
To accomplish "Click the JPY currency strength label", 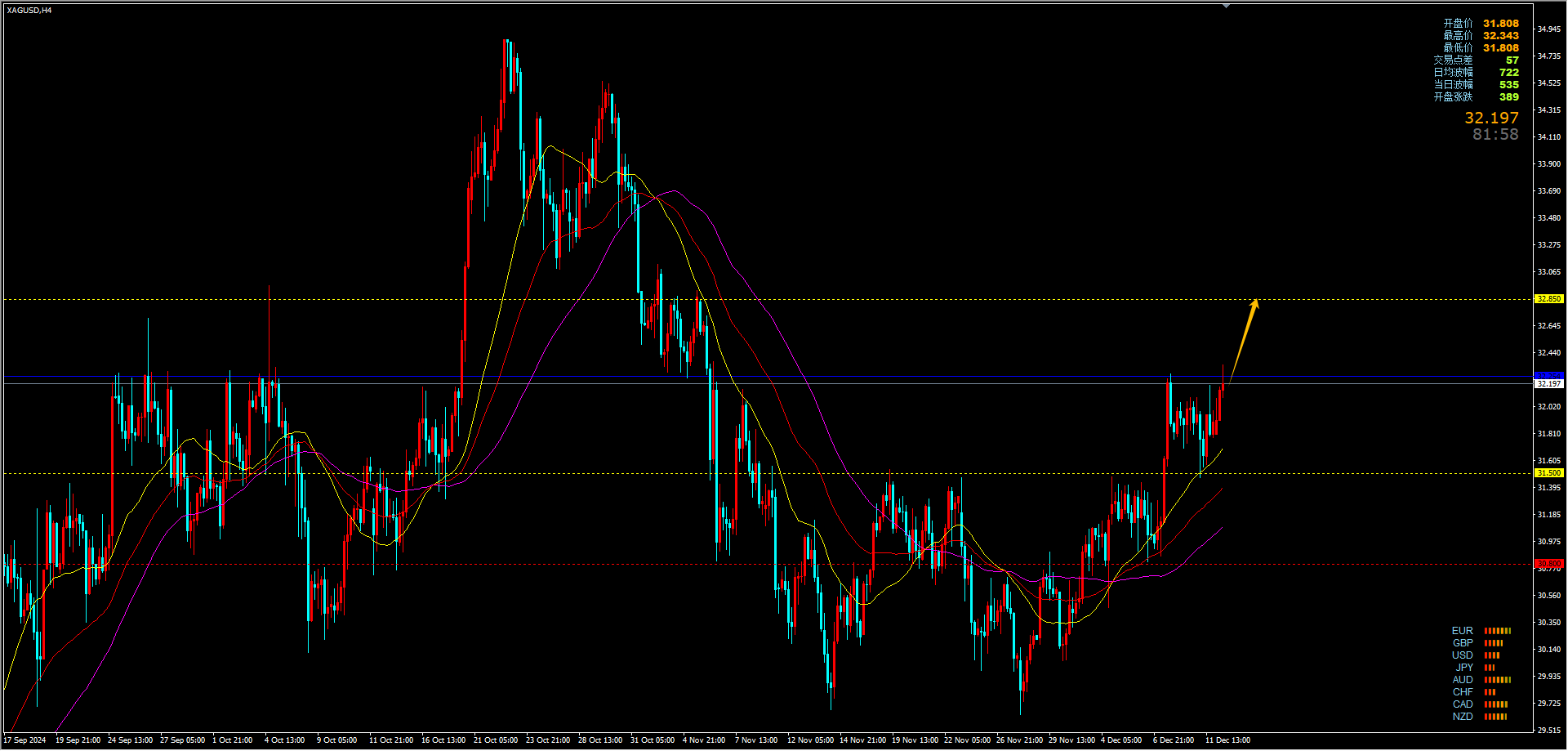I will pos(1465,668).
